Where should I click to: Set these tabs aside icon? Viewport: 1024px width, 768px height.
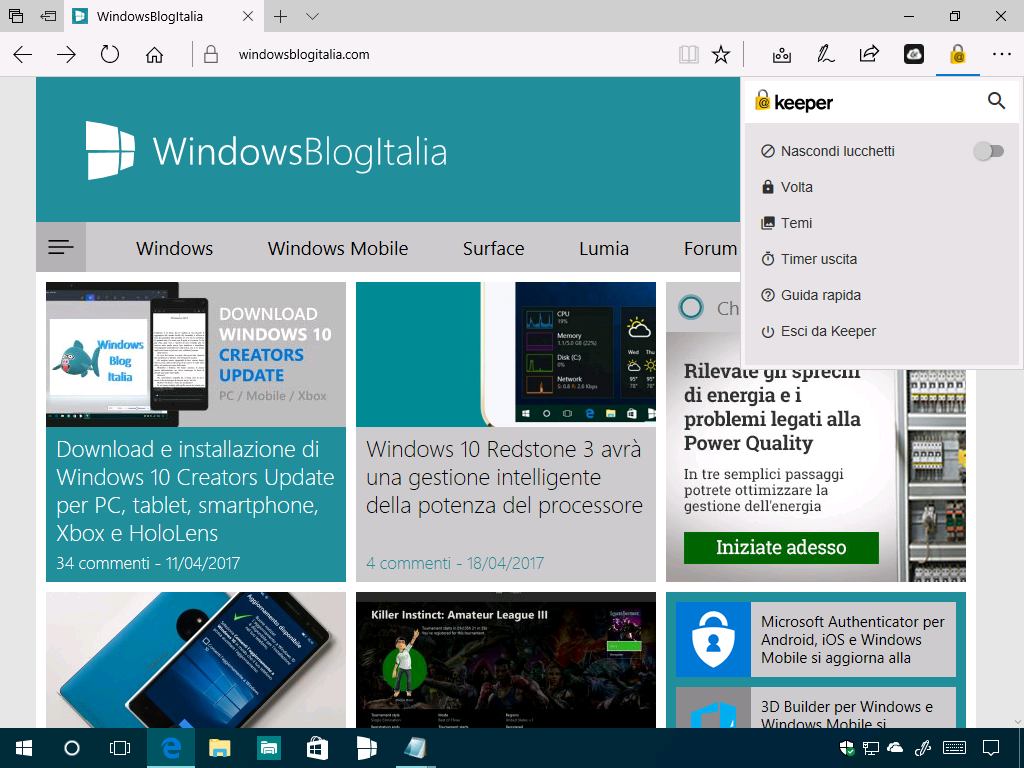coord(48,16)
